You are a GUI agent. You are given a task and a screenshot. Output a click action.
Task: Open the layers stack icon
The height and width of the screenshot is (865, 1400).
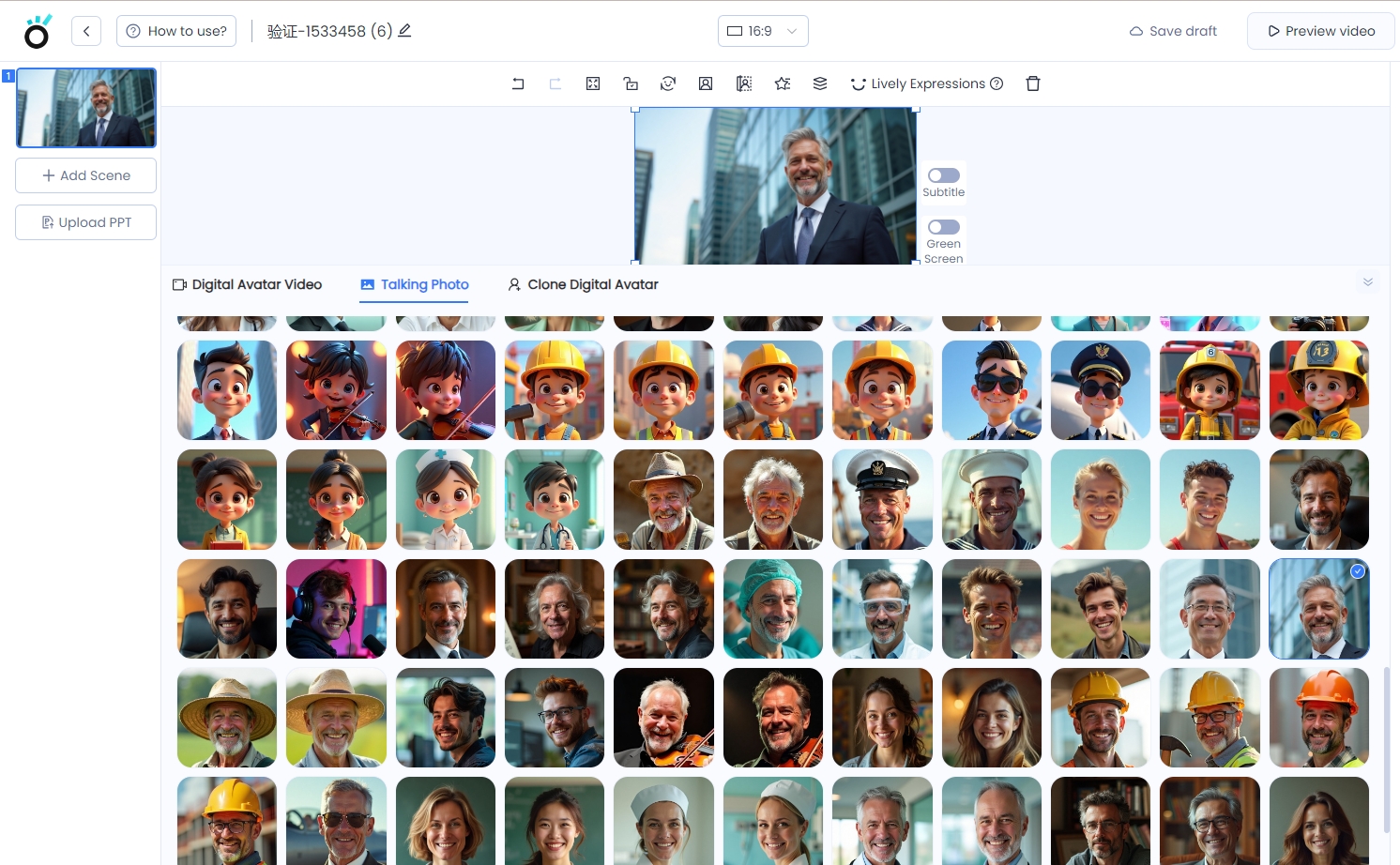click(820, 83)
